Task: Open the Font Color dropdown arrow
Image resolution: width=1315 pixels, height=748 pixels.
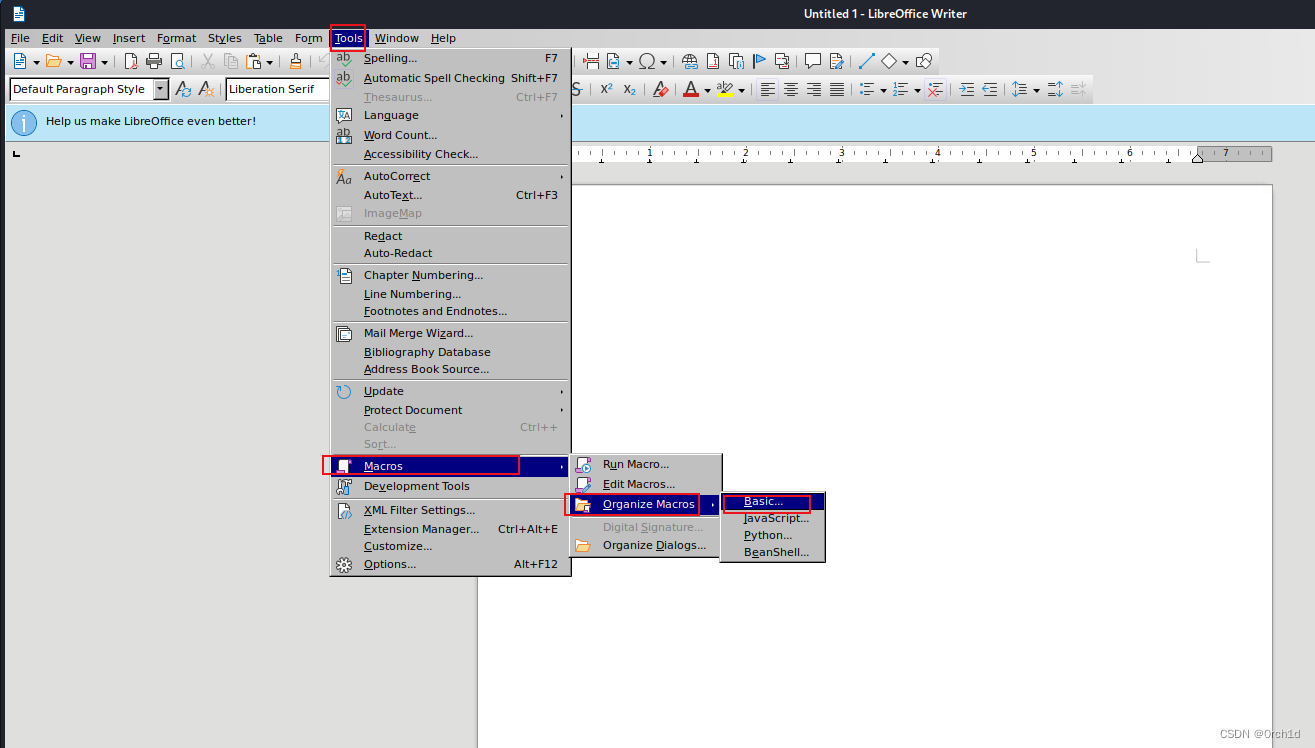Action: point(707,89)
